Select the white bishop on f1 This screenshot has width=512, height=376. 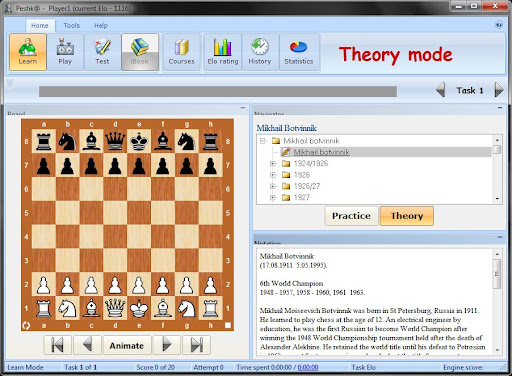(163, 308)
